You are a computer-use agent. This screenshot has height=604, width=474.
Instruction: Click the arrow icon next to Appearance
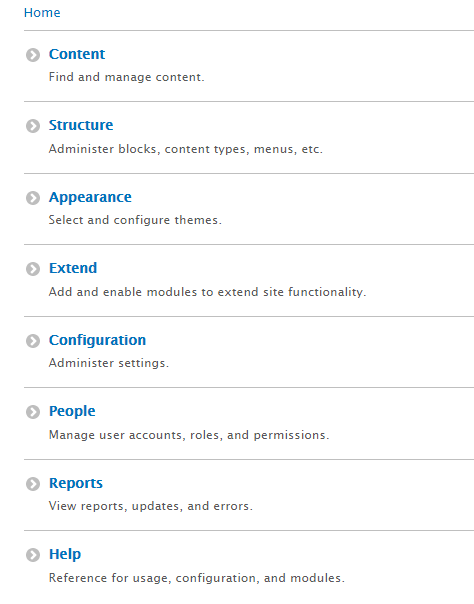33,198
